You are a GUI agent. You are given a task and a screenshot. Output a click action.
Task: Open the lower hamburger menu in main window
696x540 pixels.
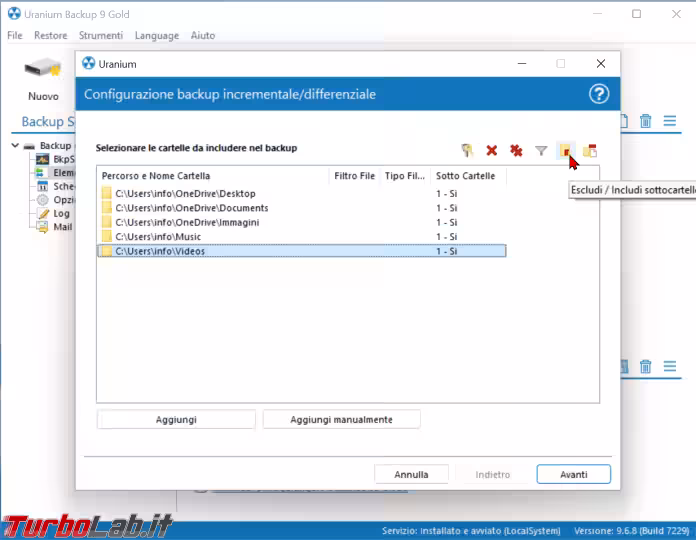click(x=670, y=367)
